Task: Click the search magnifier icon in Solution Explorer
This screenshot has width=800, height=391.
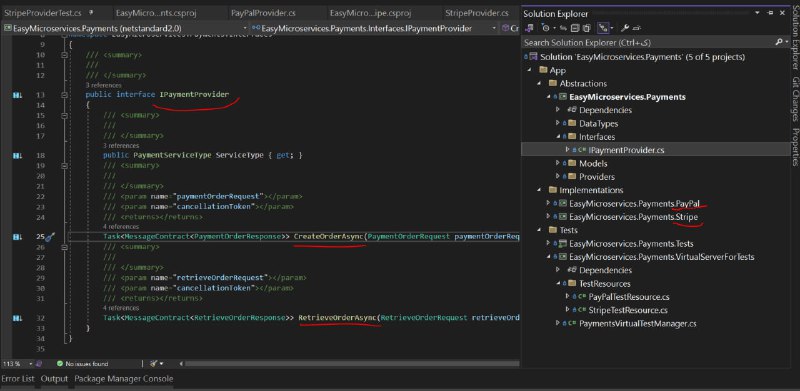Action: [779, 42]
